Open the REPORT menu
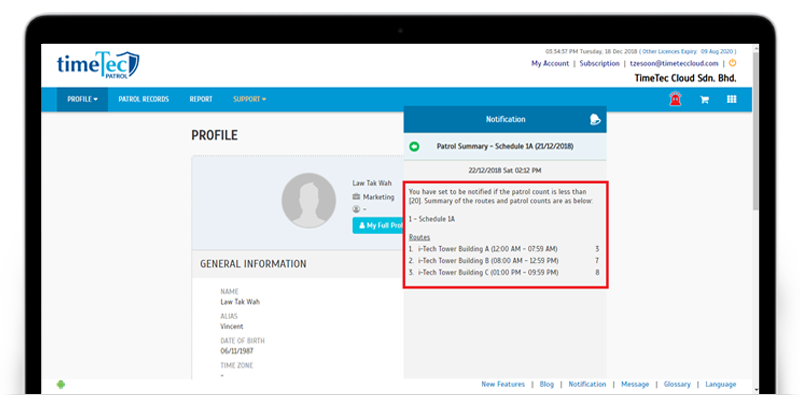Image resolution: width=800 pixels, height=395 pixels. (x=201, y=99)
